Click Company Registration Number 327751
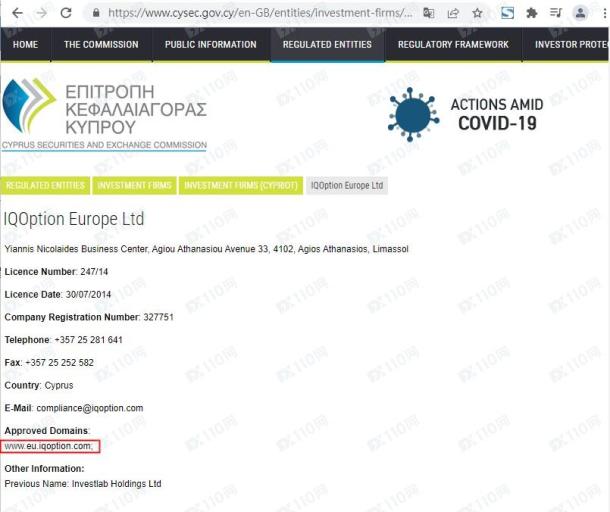This screenshot has width=610, height=512. point(89,317)
